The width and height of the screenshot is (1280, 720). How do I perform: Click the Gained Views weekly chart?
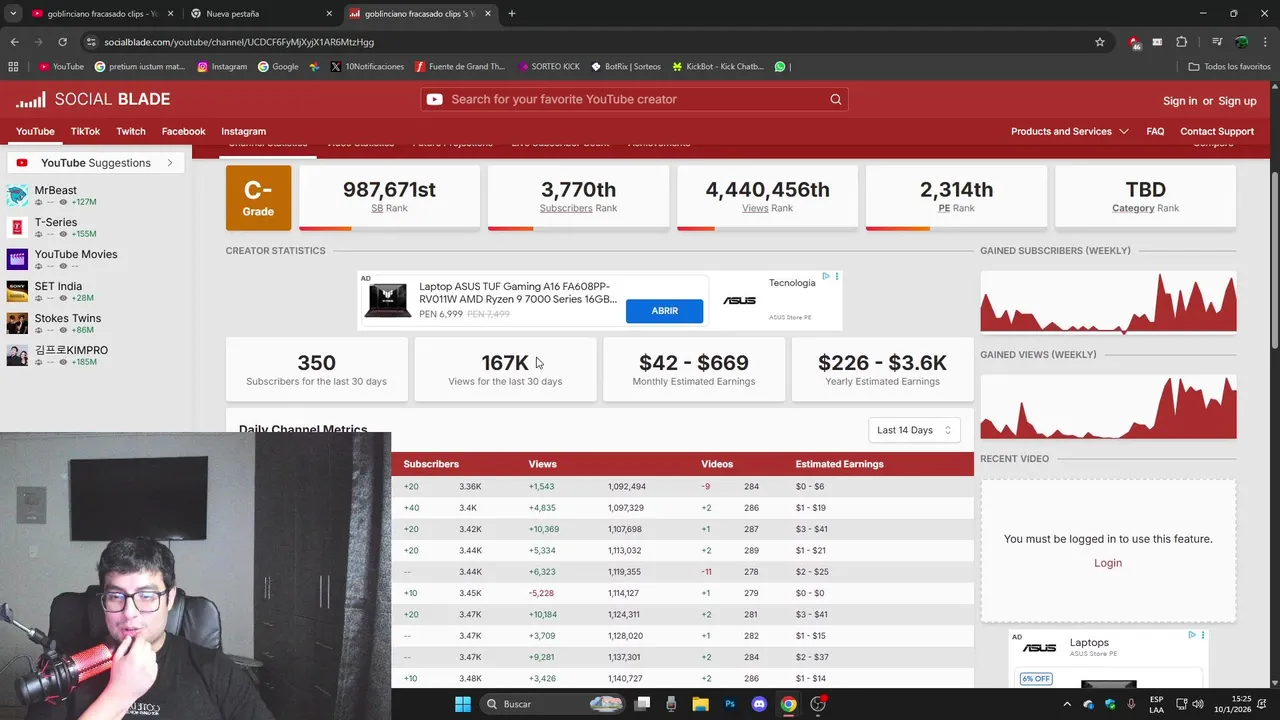[1108, 407]
